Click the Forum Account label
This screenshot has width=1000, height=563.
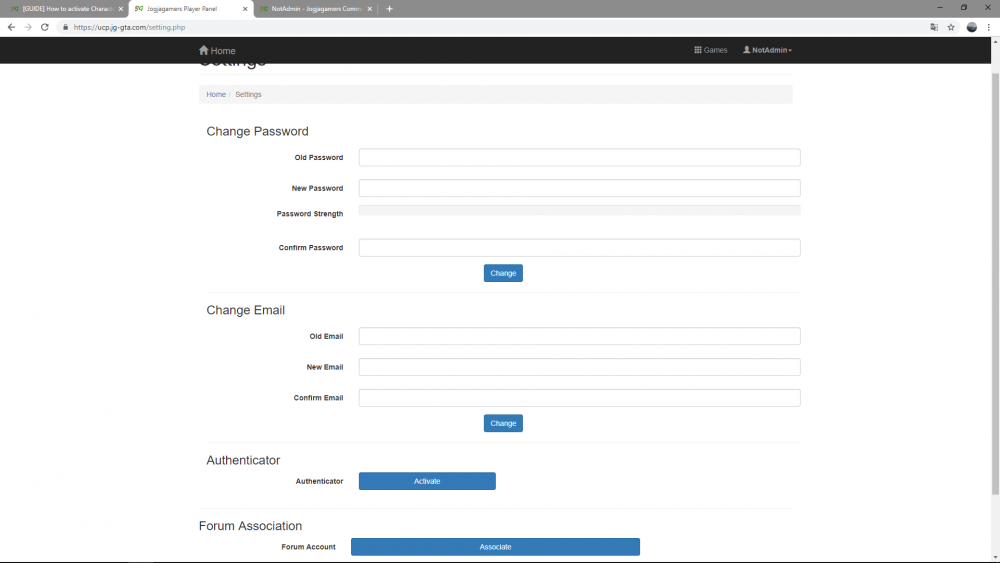point(308,547)
